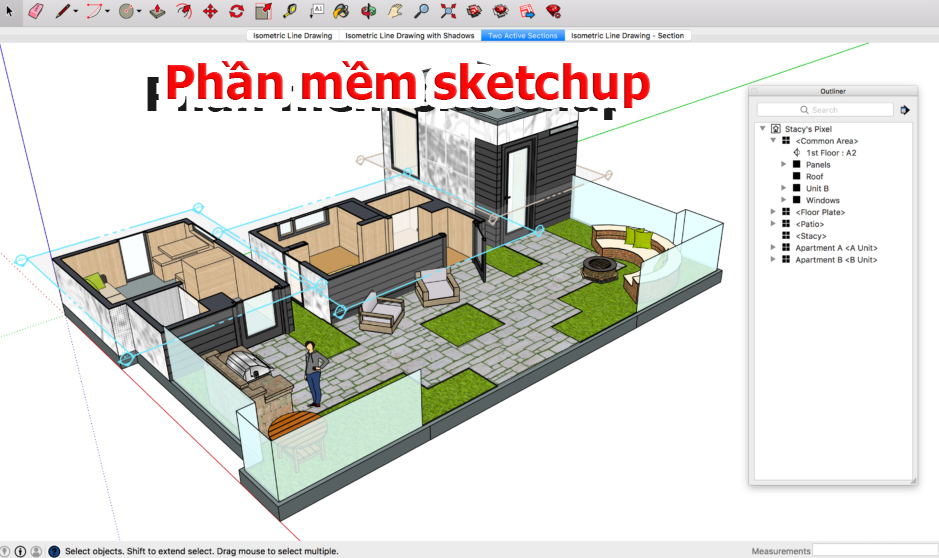The image size is (939, 558).
Task: Select the Unit B row label
Action: [817, 189]
